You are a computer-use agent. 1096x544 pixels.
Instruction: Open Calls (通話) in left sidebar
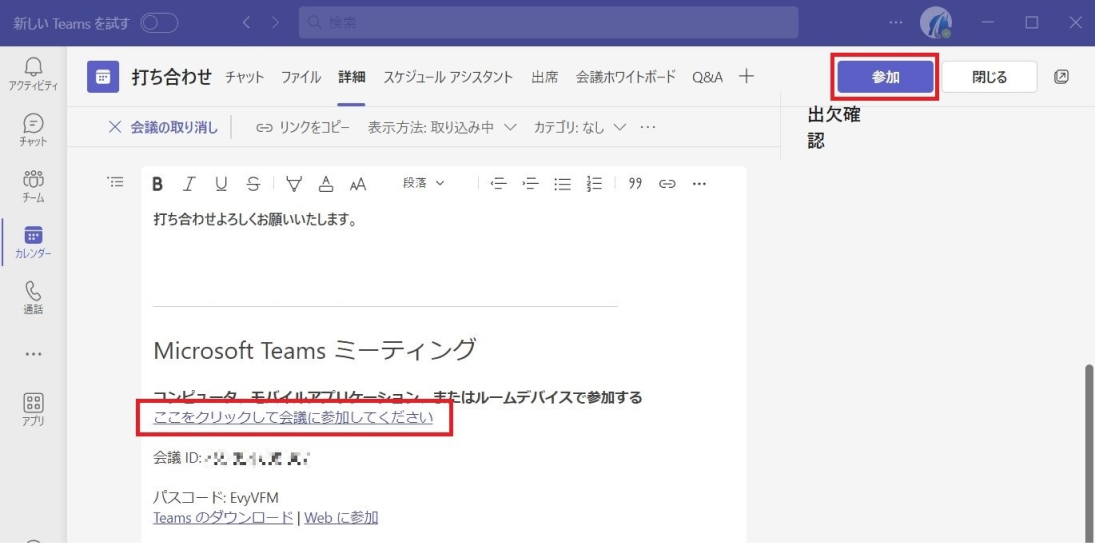[x=33, y=298]
